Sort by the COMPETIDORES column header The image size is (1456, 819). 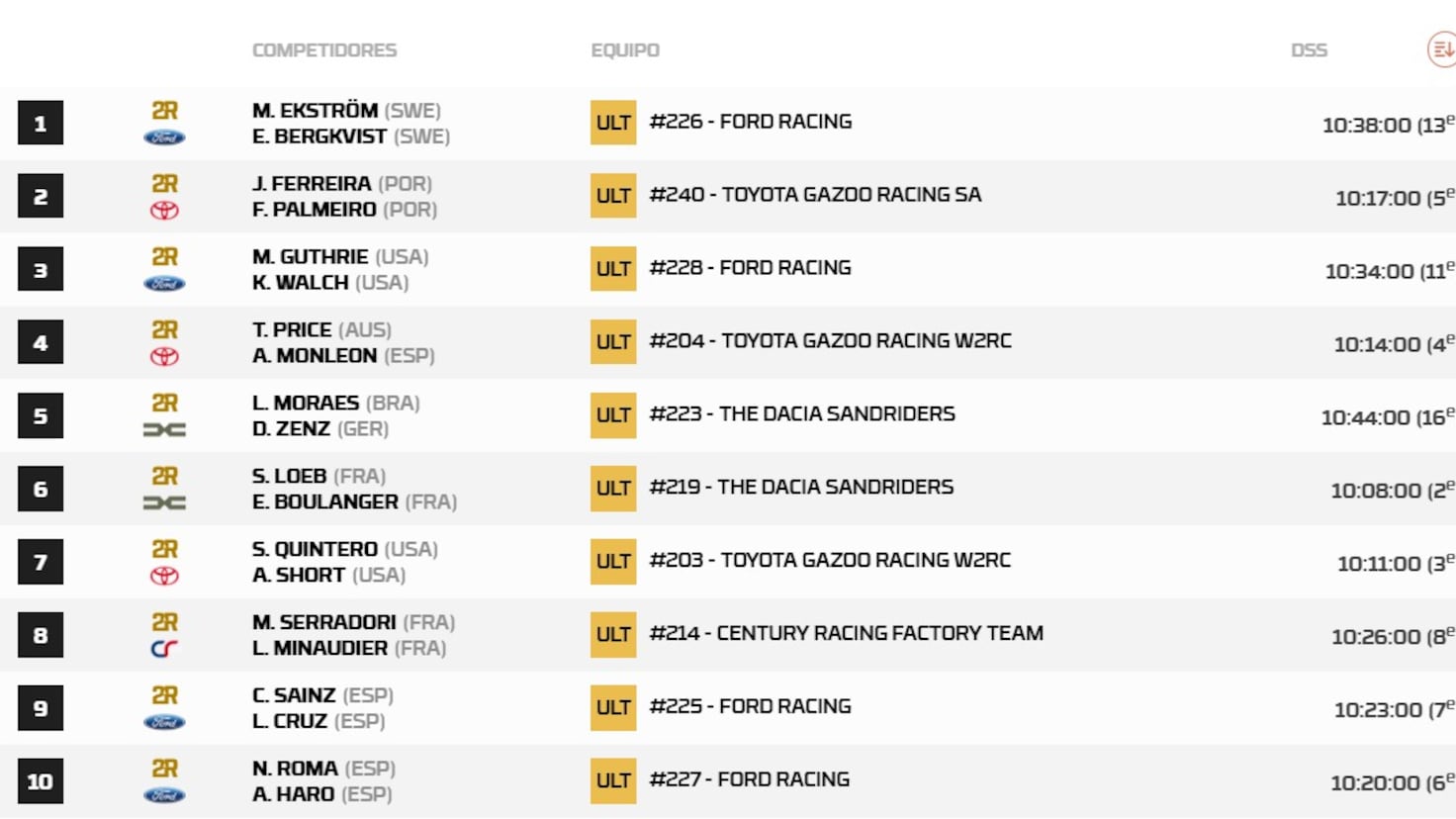324,50
